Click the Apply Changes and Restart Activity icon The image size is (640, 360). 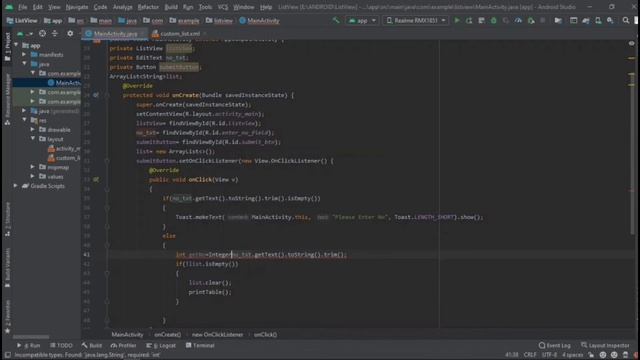[469, 20]
